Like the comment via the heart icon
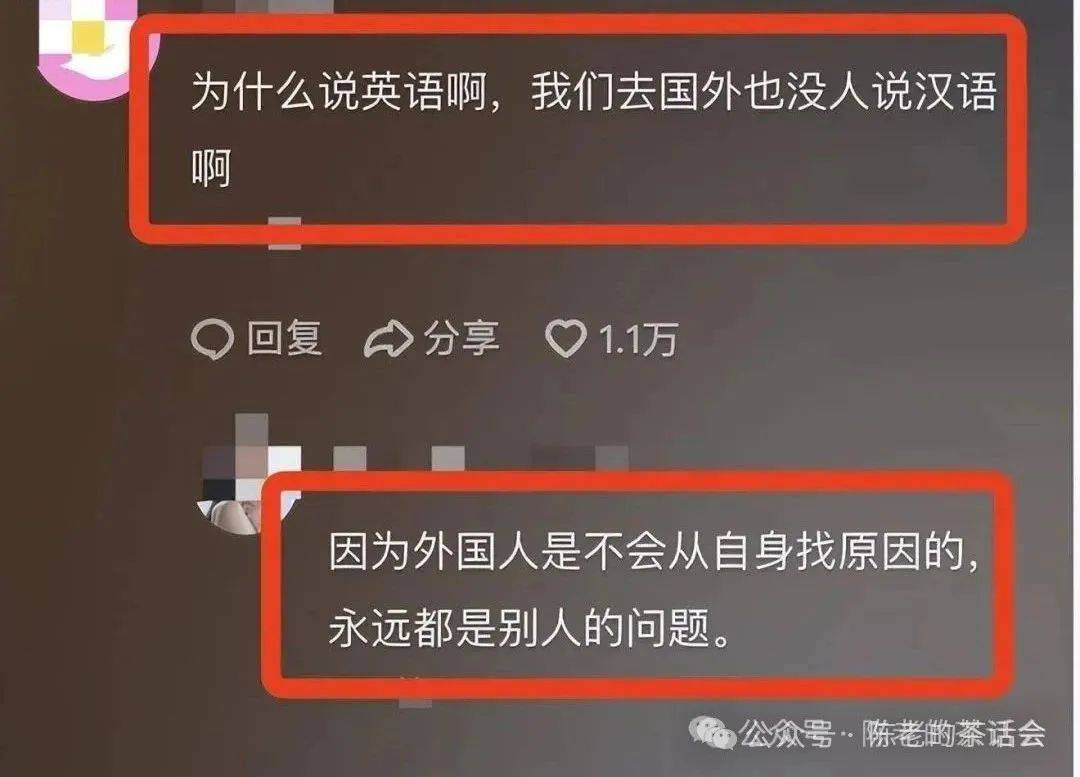 pos(565,338)
